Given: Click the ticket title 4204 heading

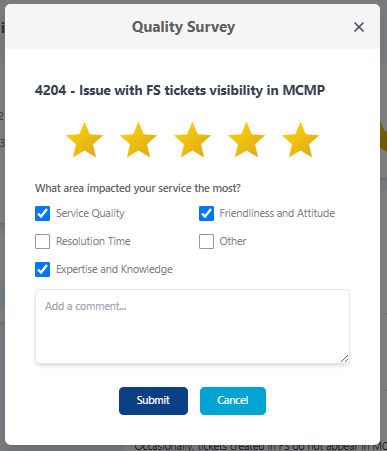Looking at the screenshot, I should pos(180,90).
